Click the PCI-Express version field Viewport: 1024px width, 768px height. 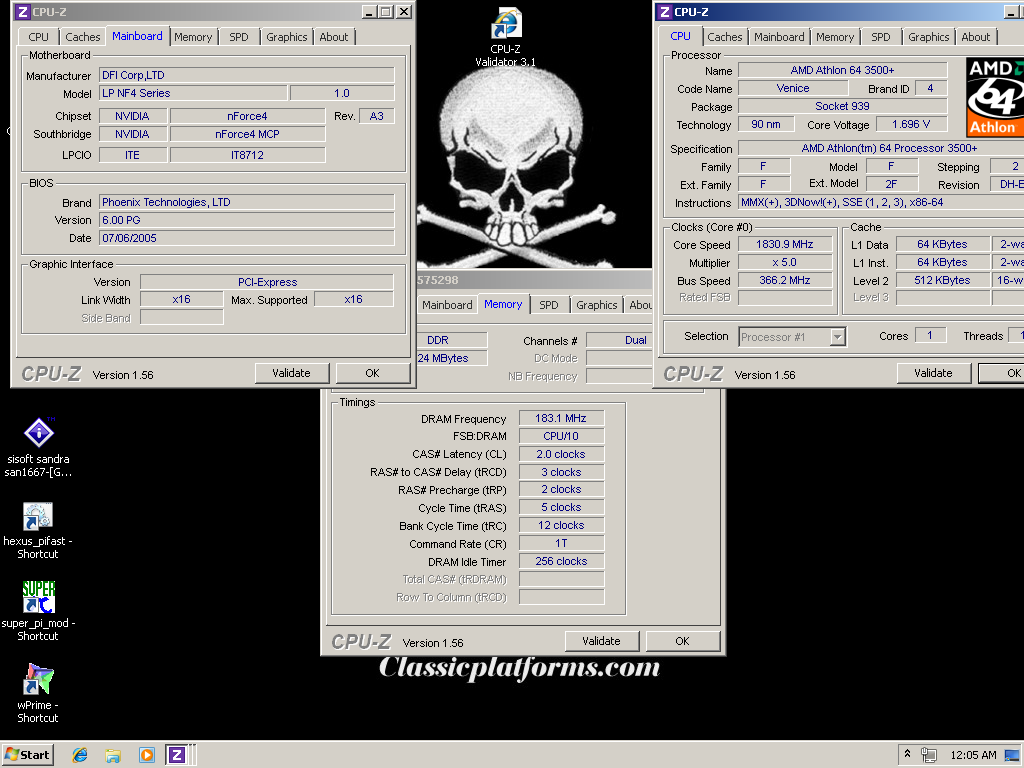pos(267,282)
